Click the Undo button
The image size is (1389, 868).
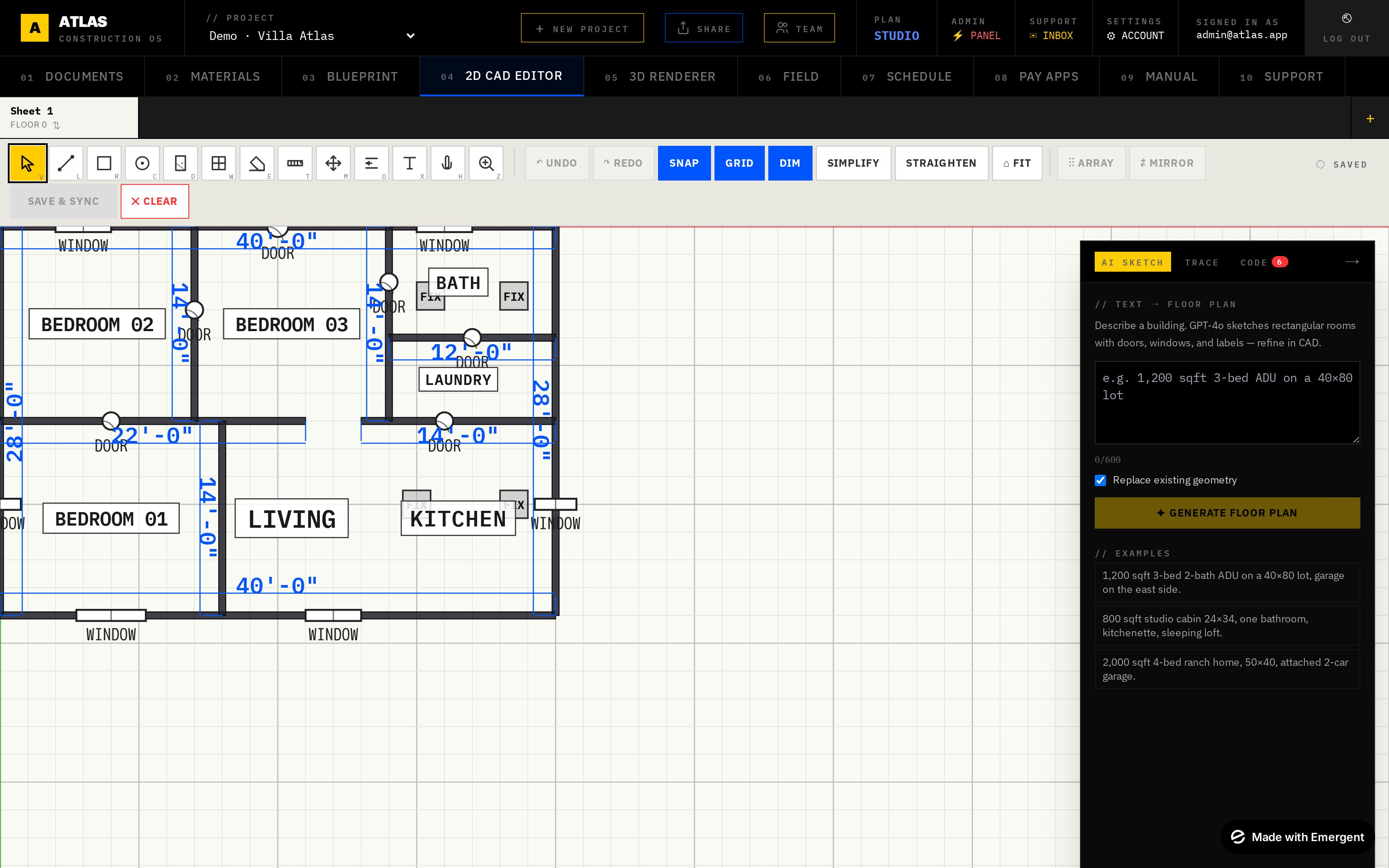(x=557, y=163)
